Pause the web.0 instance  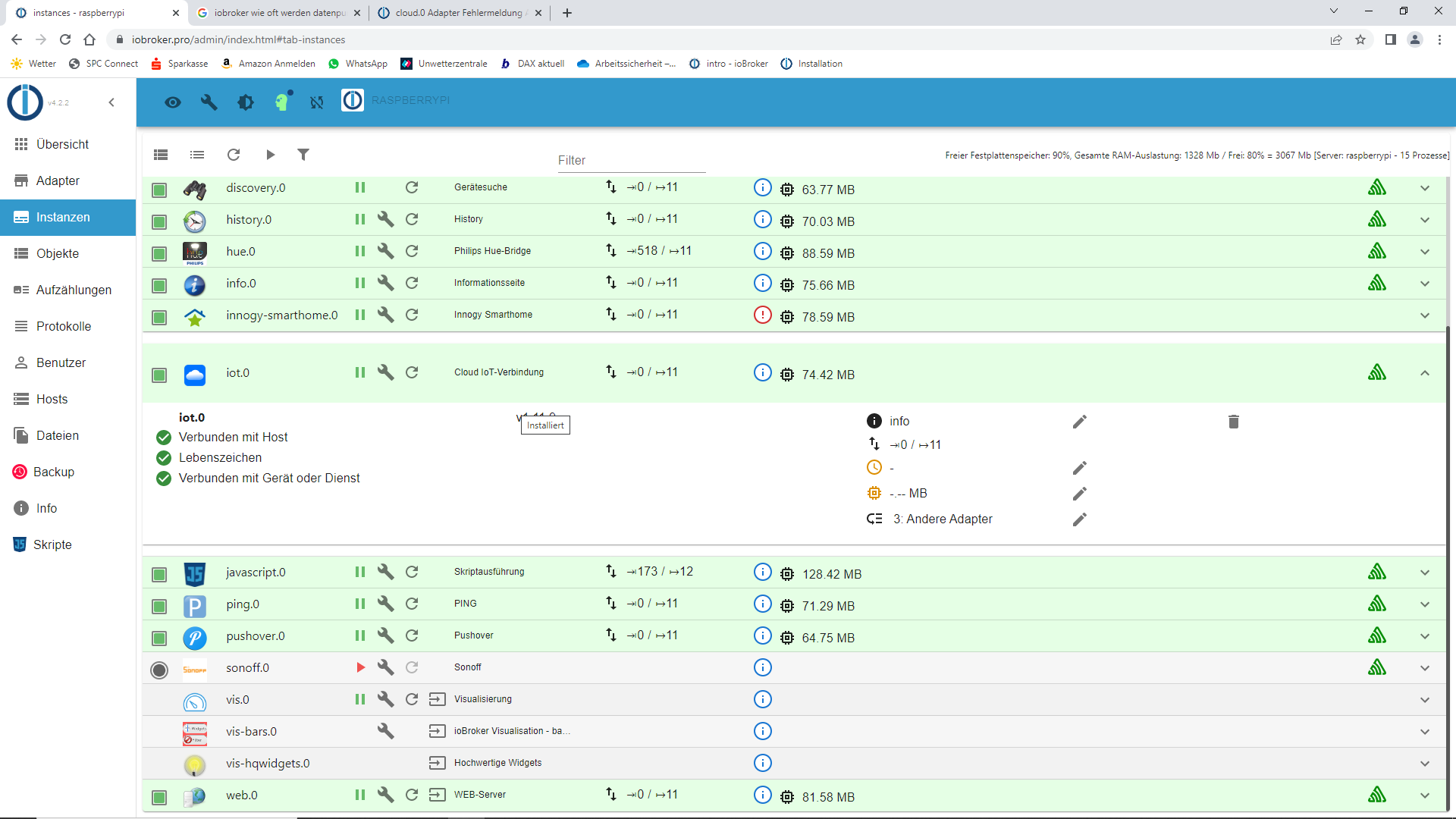[360, 795]
